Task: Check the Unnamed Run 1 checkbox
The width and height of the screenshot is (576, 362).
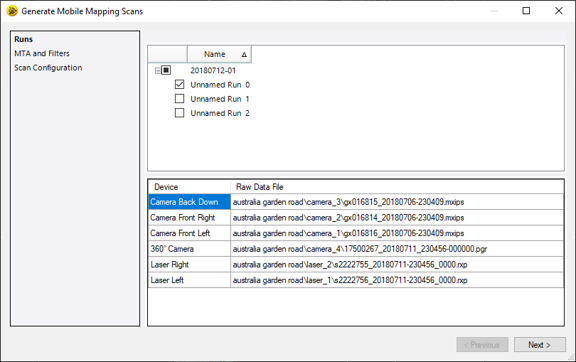Action: click(x=179, y=99)
